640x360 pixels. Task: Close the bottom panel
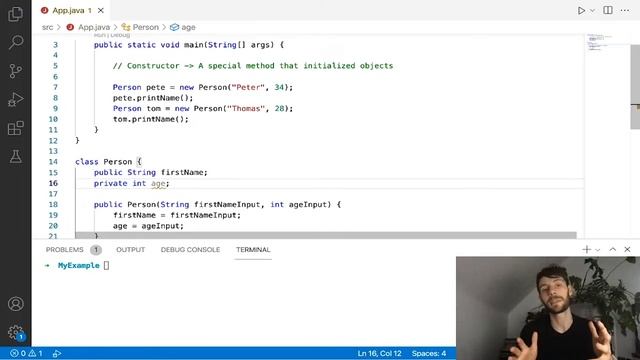(x=627, y=249)
